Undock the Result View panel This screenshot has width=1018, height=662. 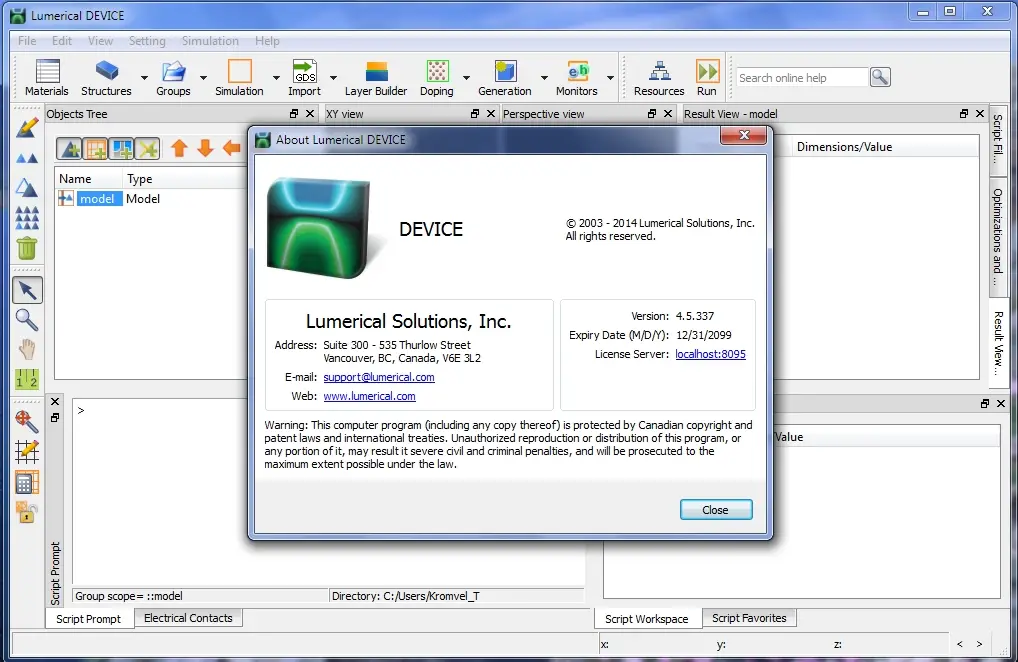pos(964,114)
